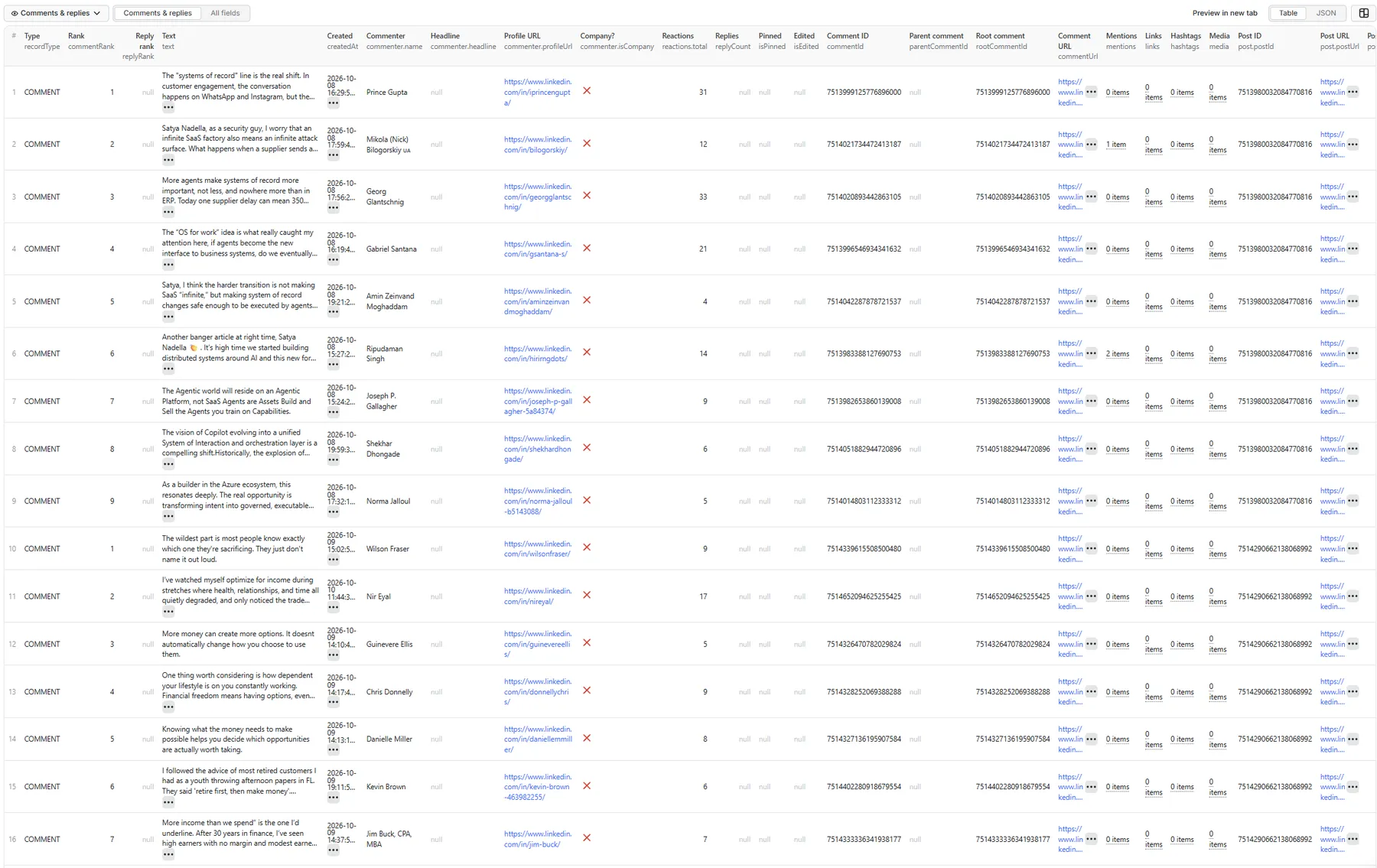Expand truncated text ellipsis in Amin Zeinvand Moghaddam row
1377x868 pixels.
168,317
